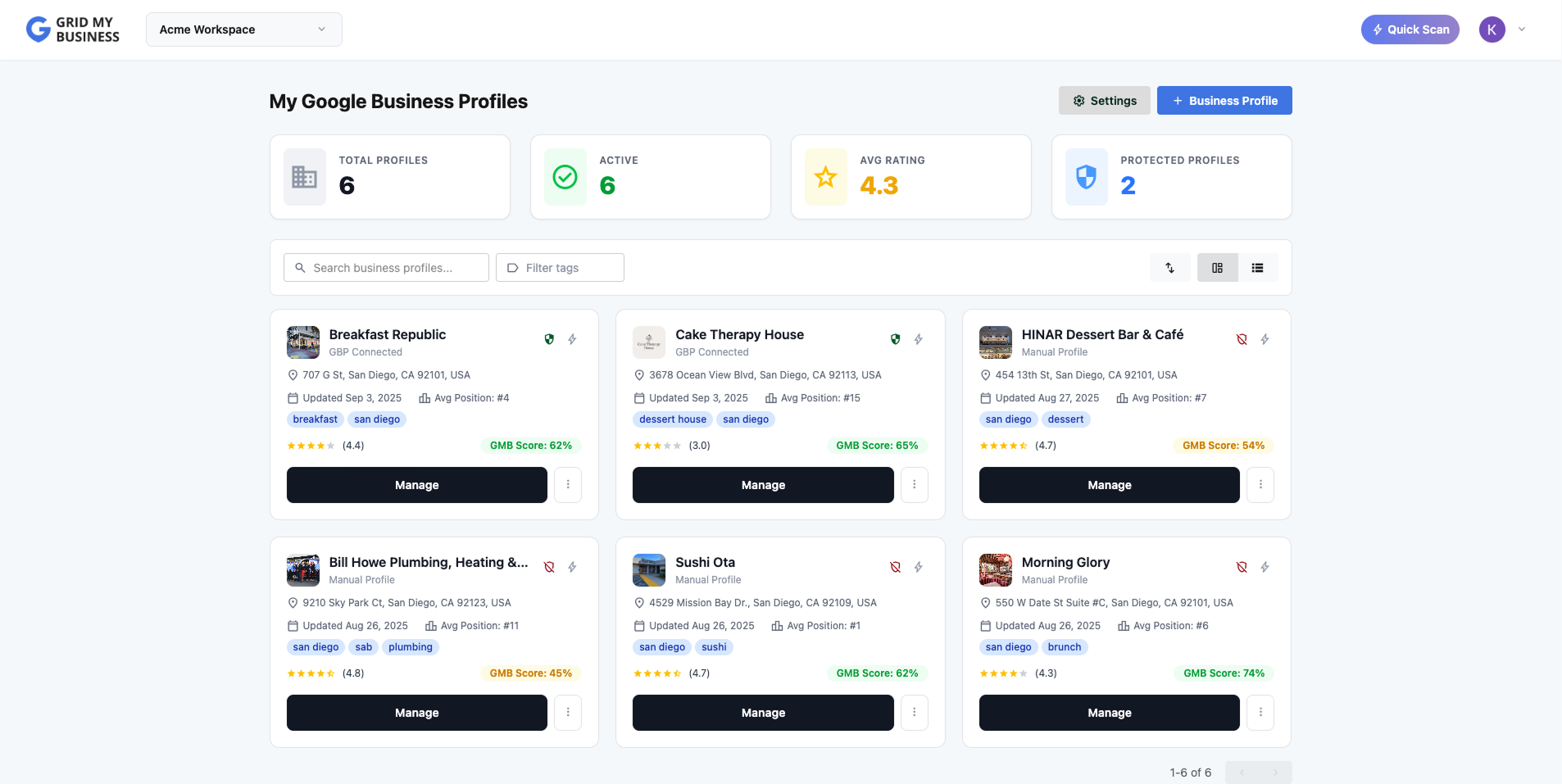
Task: Select the brunch tag
Action: 1065,647
